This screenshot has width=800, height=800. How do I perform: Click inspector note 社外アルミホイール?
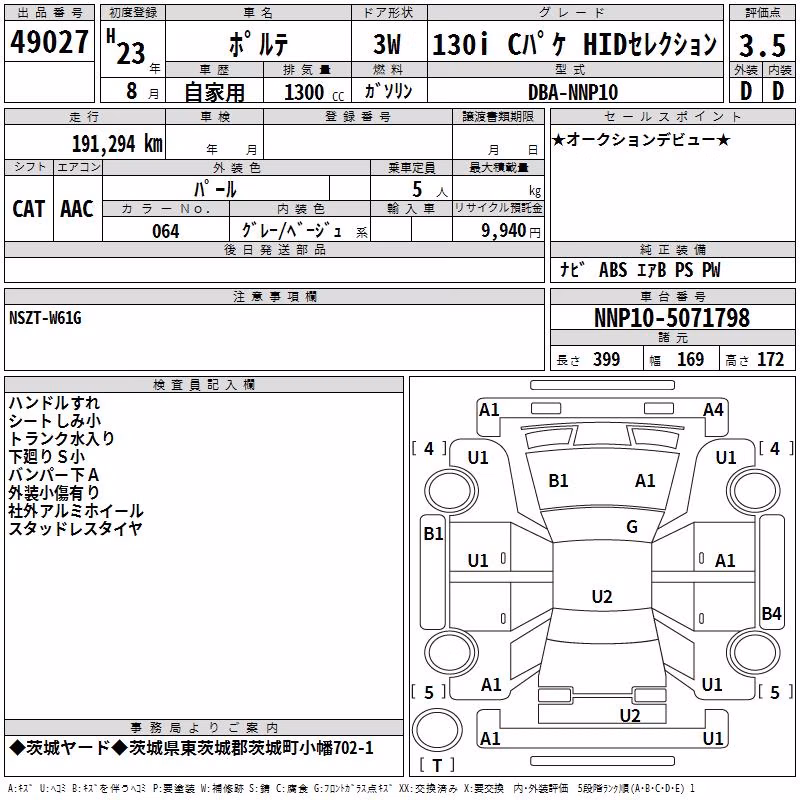point(76,510)
